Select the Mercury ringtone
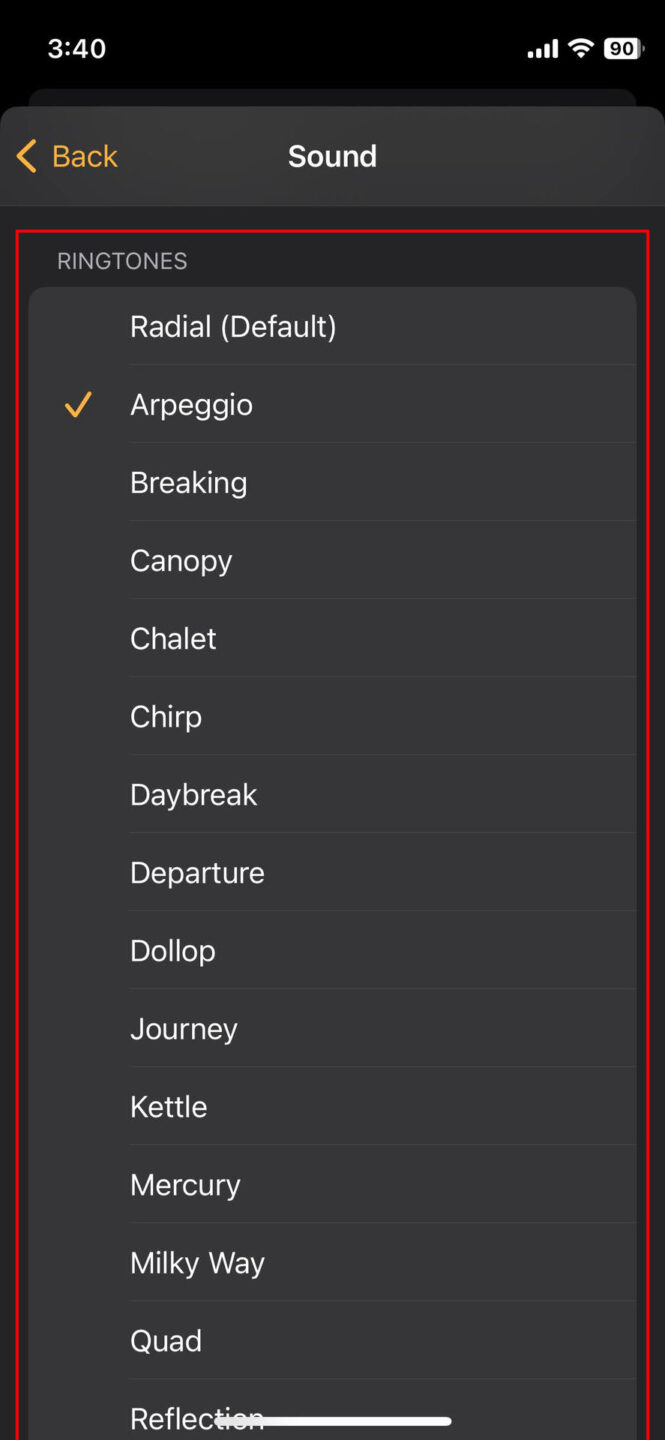Viewport: 665px width, 1440px height. click(185, 1185)
